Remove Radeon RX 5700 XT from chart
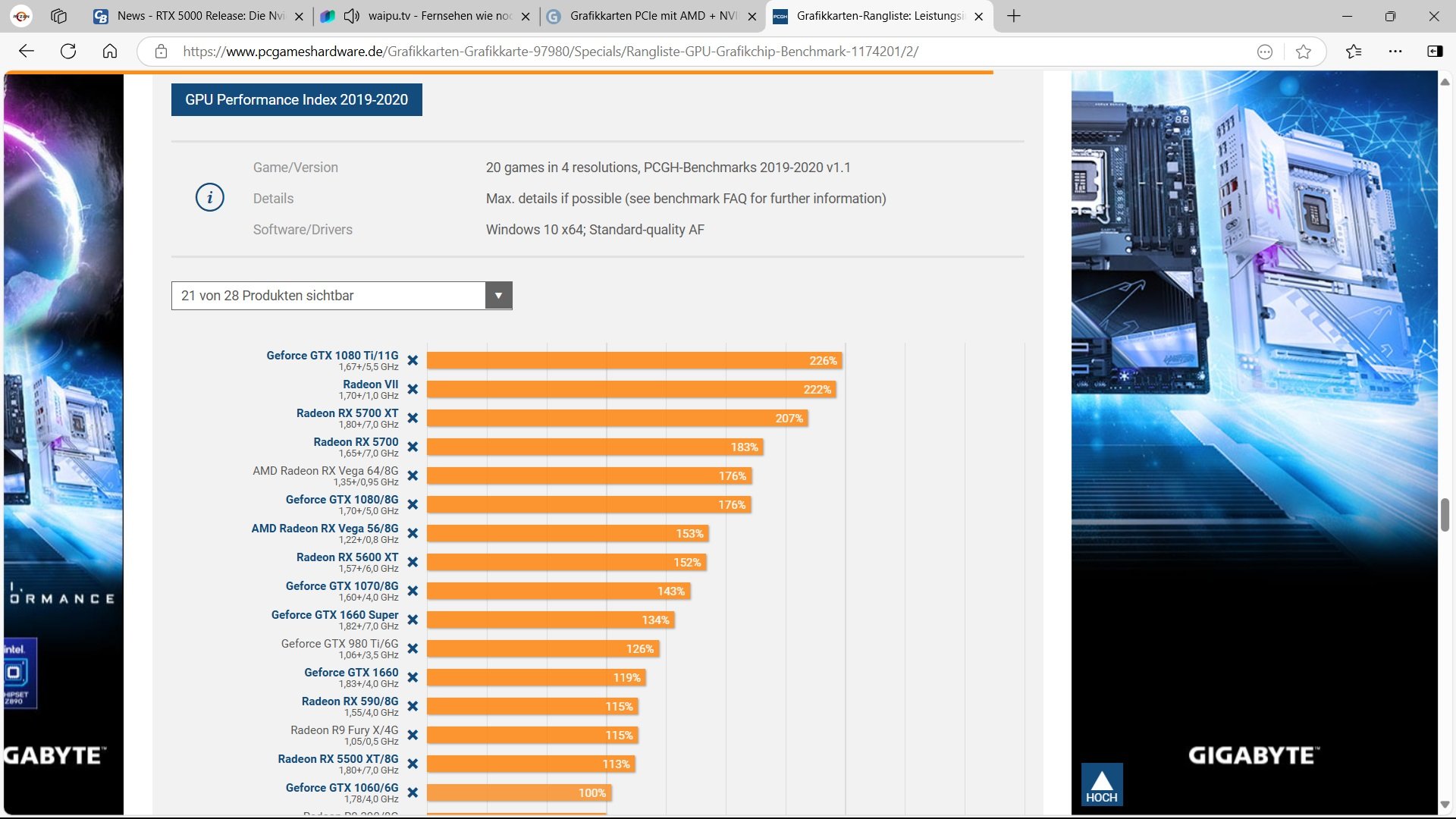This screenshot has width=1456, height=819. click(413, 419)
